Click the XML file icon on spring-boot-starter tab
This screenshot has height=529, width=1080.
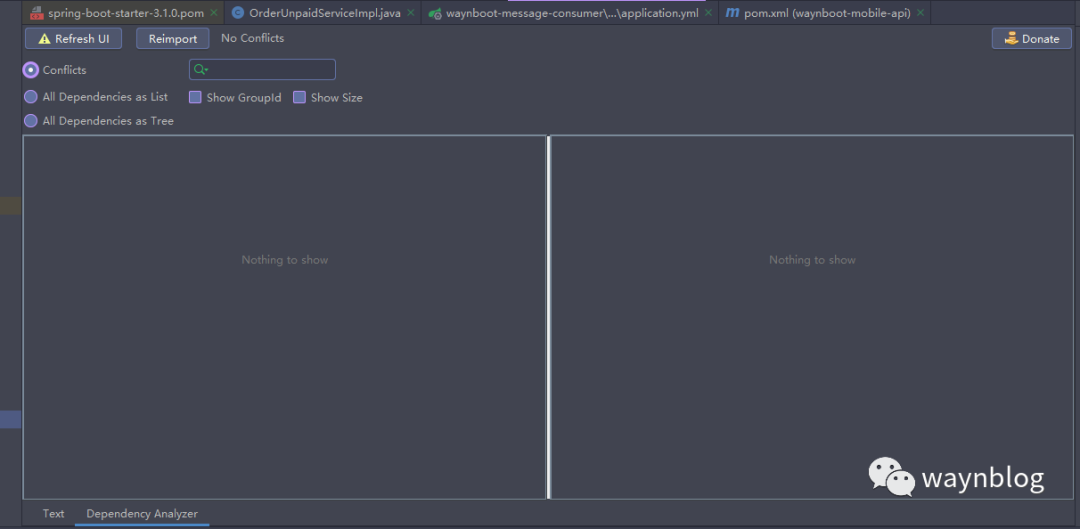[x=37, y=13]
